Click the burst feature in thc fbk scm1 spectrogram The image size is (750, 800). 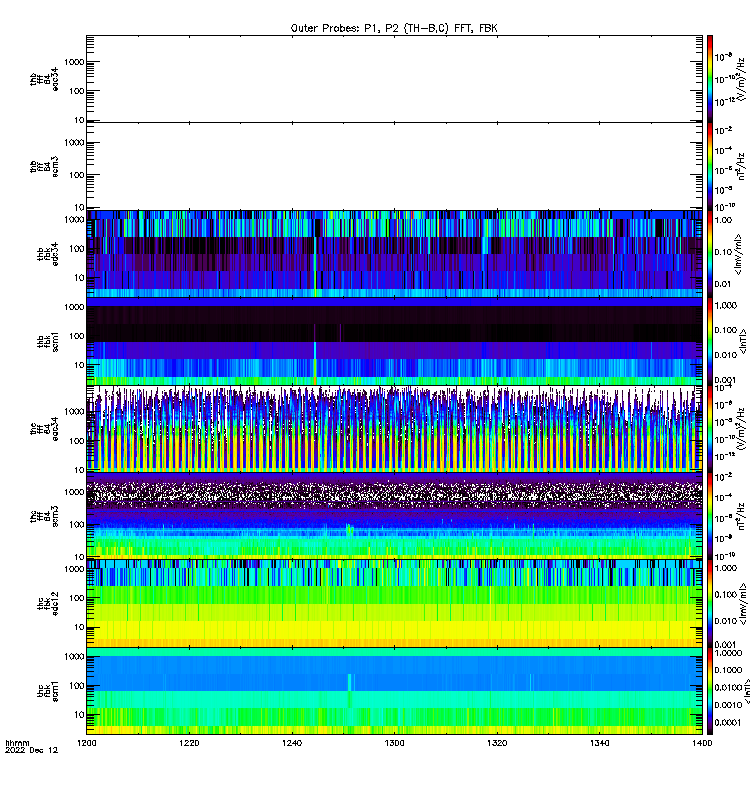point(350,690)
